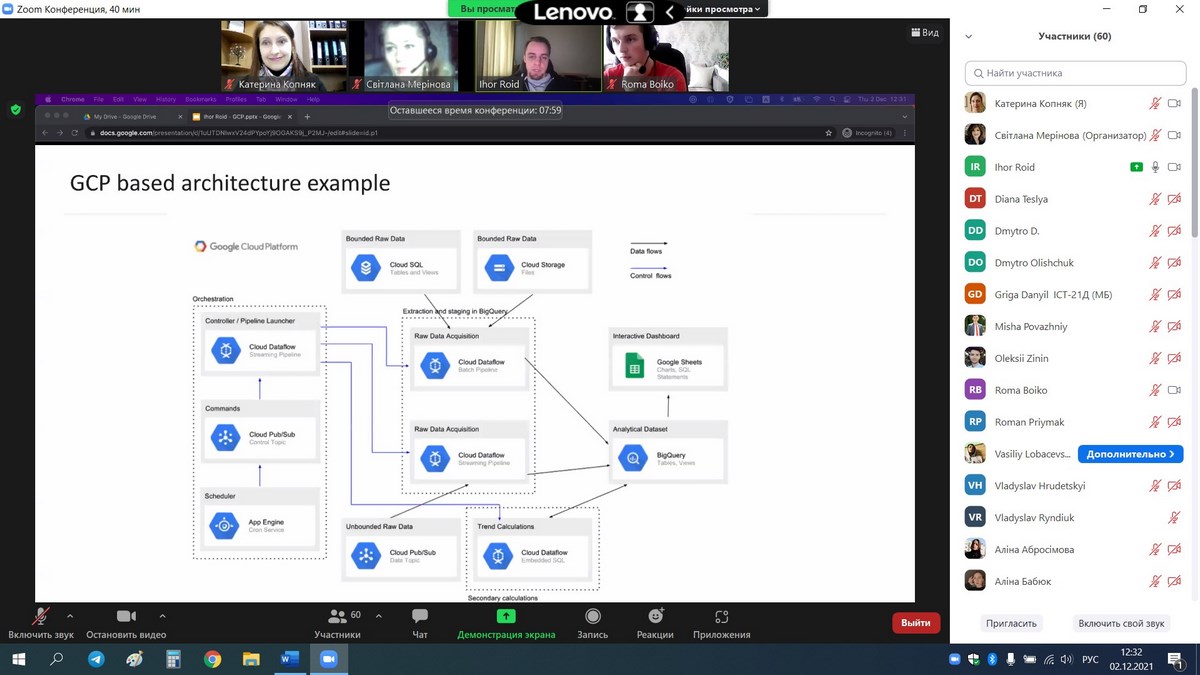Expand video options arrow beside camera
Image resolution: width=1200 pixels, height=675 pixels.
click(x=162, y=616)
